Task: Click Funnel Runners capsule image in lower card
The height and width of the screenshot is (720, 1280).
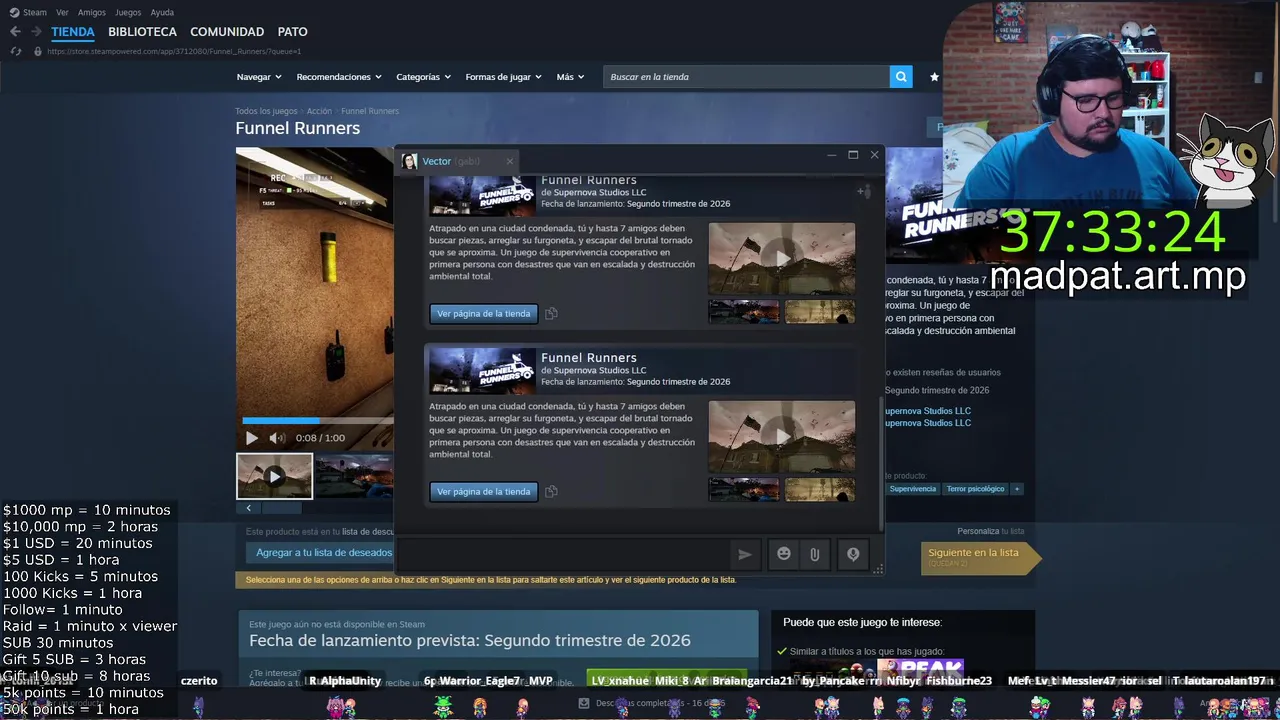Action: (482, 371)
